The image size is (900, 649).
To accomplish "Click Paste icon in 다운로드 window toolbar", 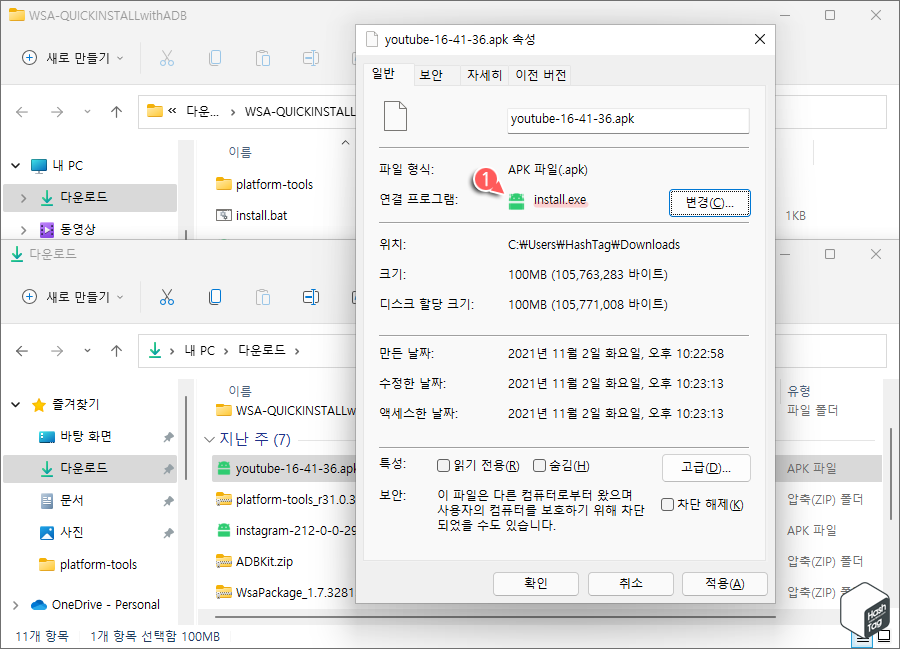I will tap(263, 297).
